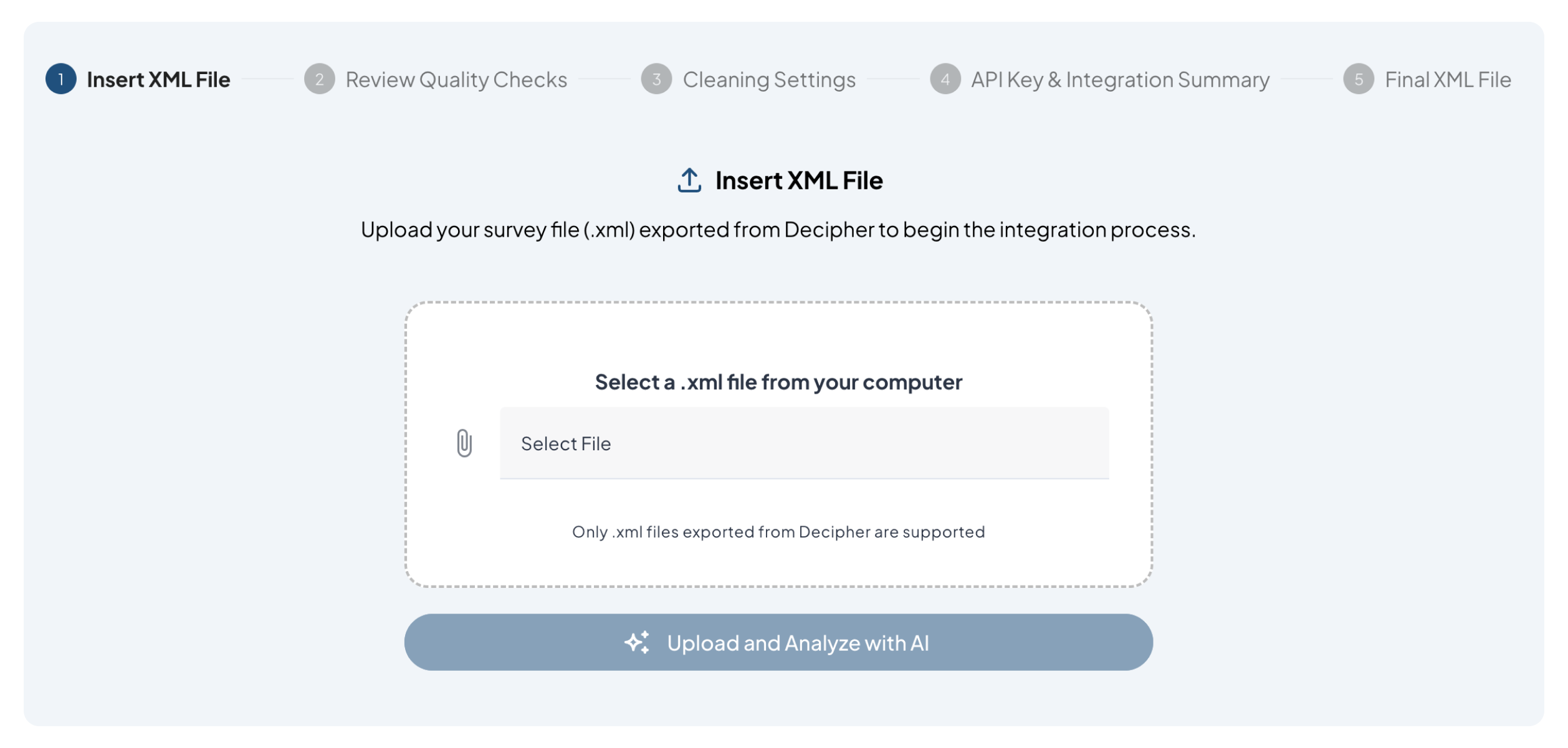Image resolution: width=1568 pixels, height=748 pixels.
Task: Click the 'Insert XML File' page heading
Action: pyautogui.click(x=799, y=181)
